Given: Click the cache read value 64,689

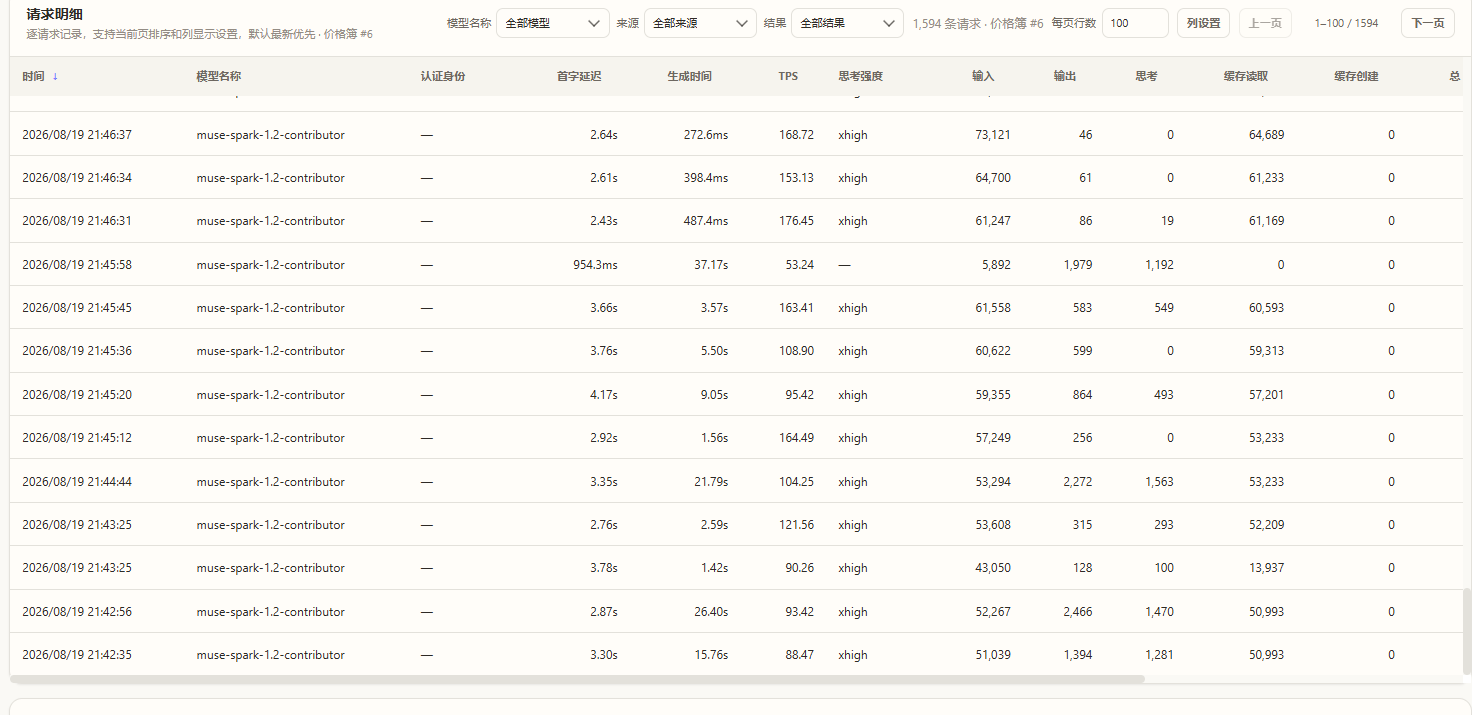Looking at the screenshot, I should coord(1266,134).
